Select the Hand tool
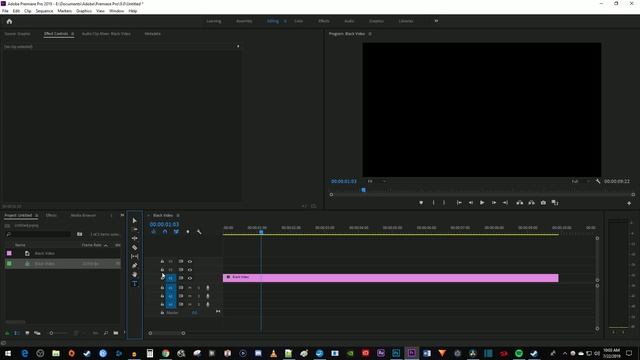This screenshot has height=360, width=640. pyautogui.click(x=135, y=274)
